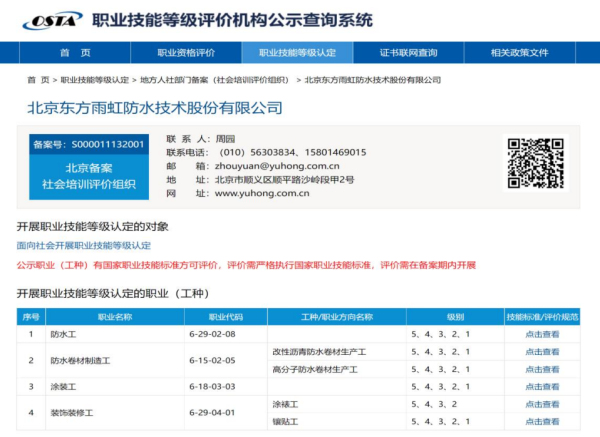
Task: Click 点击查看 for 防水工 row
Action: pyautogui.click(x=542, y=335)
